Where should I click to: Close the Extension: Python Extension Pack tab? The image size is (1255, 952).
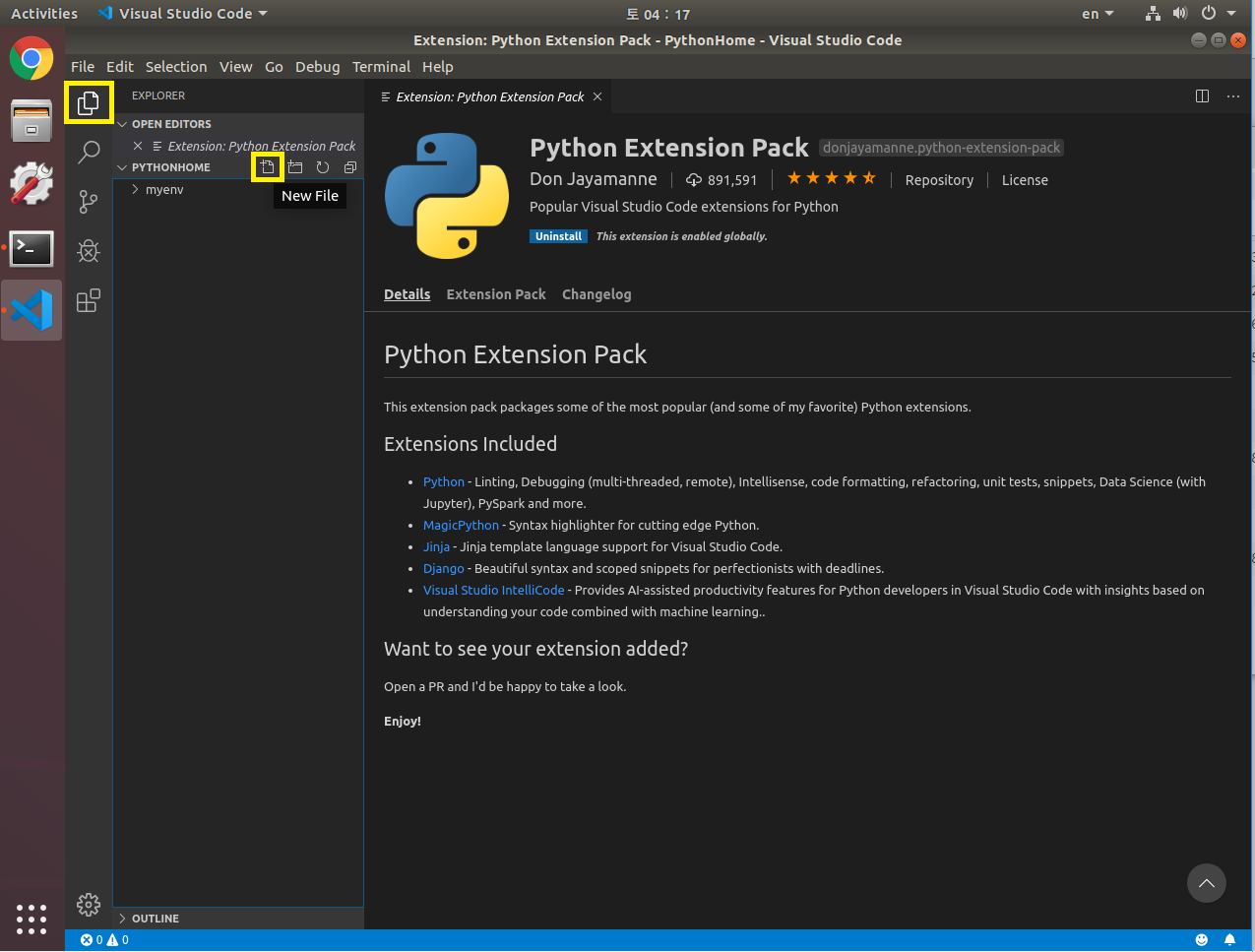tap(597, 96)
